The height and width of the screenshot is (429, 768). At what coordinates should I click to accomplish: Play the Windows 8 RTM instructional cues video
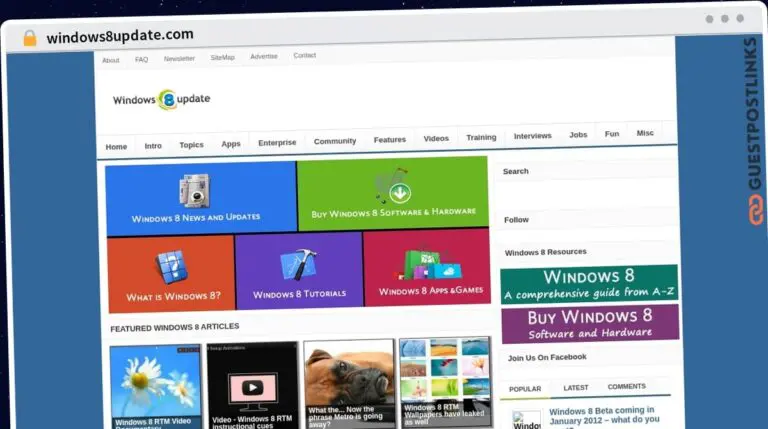253,385
